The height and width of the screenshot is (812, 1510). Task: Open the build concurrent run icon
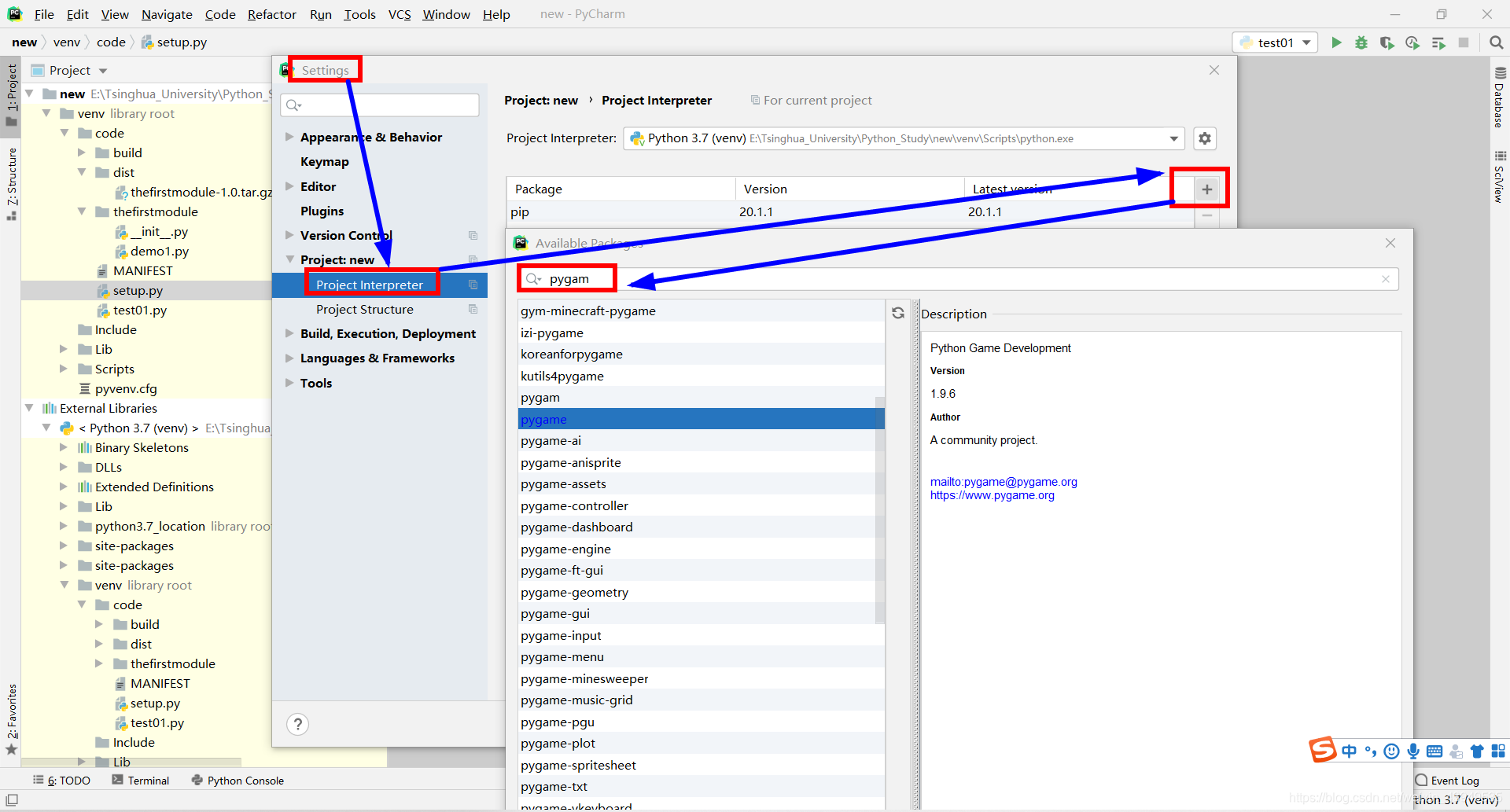[1438, 42]
